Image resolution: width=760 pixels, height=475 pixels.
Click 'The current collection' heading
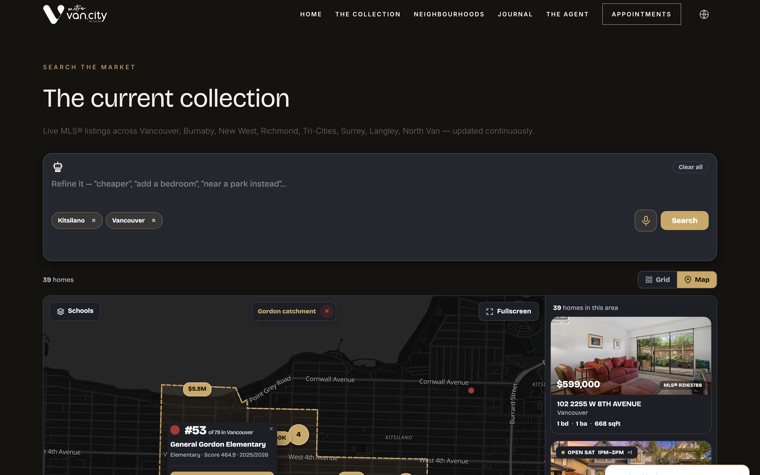166,98
